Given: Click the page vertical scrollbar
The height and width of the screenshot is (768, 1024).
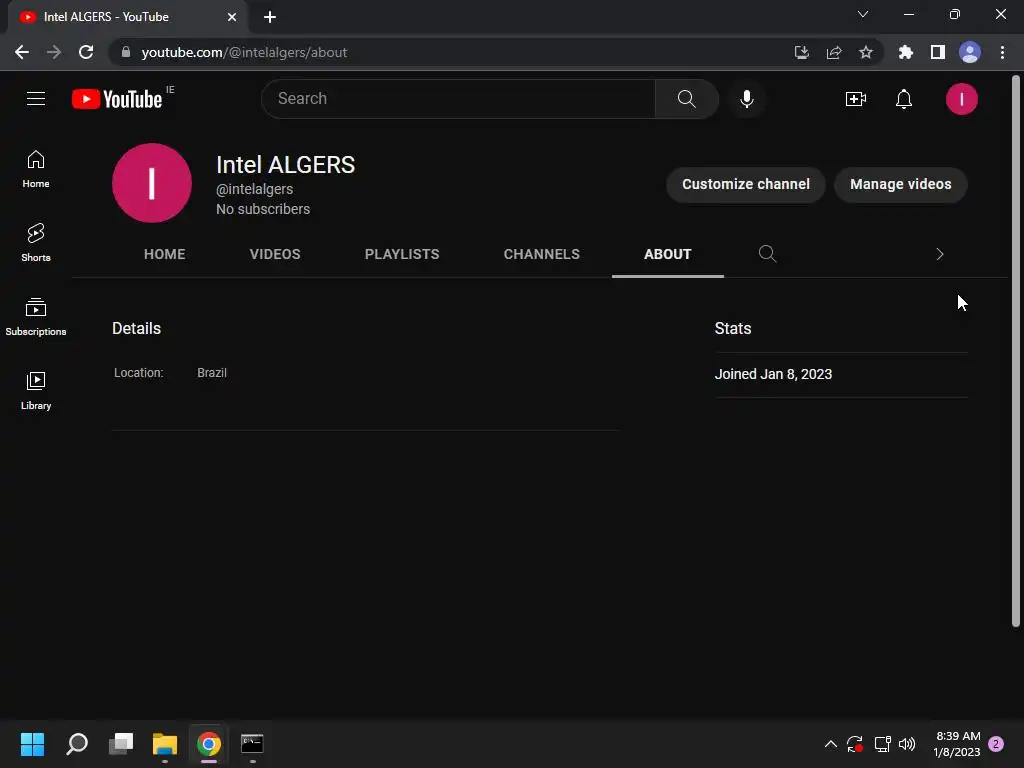Looking at the screenshot, I should click(1016, 351).
